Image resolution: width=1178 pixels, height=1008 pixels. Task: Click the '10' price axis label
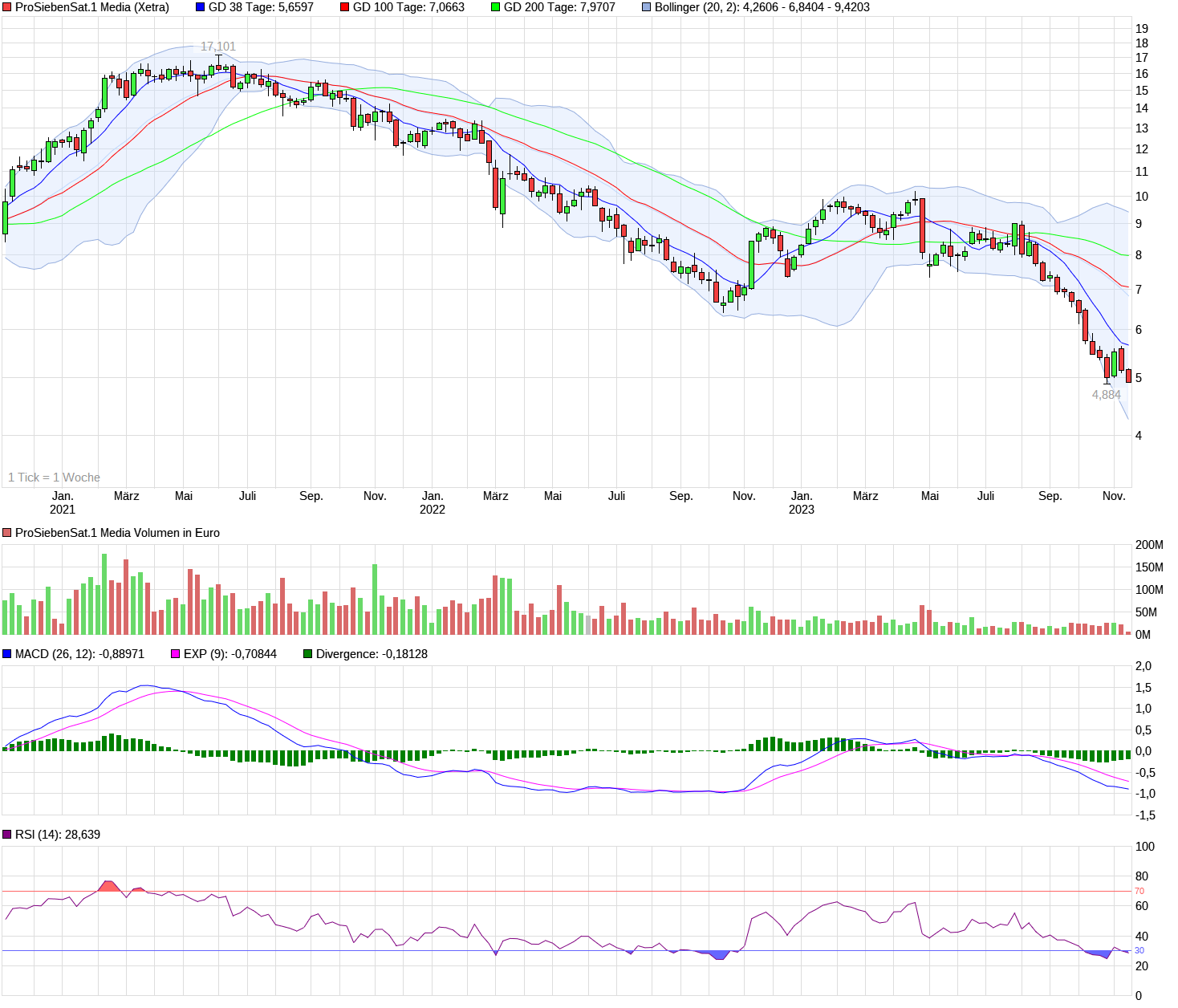(x=1142, y=197)
